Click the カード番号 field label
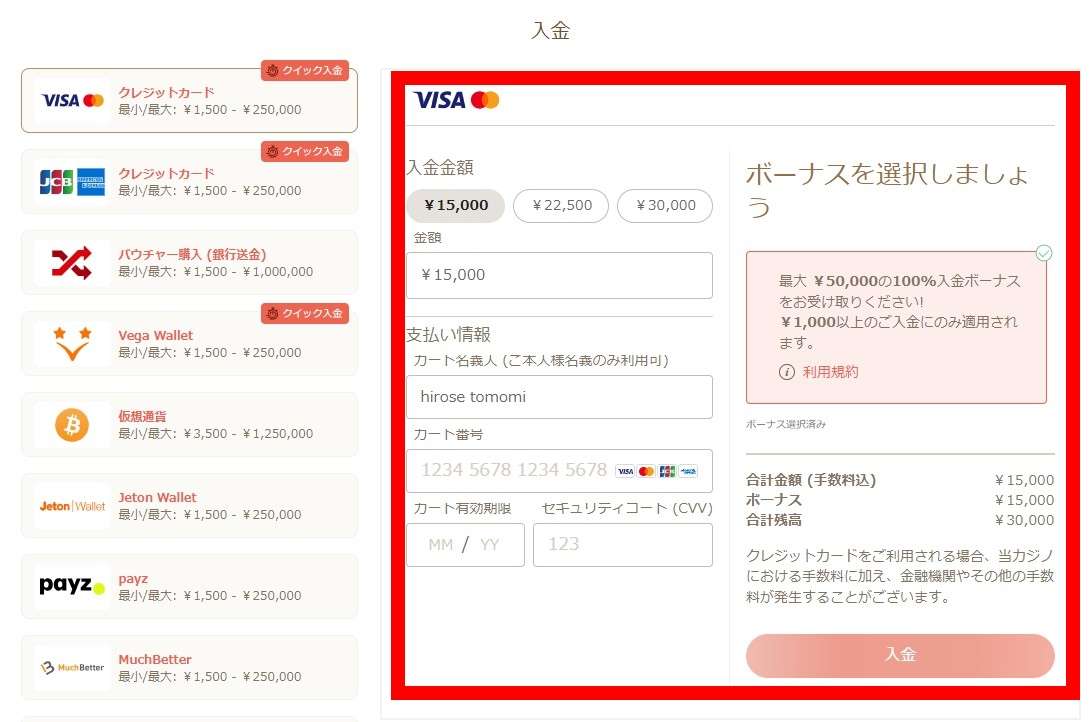The height and width of the screenshot is (722, 1092). click(x=448, y=434)
